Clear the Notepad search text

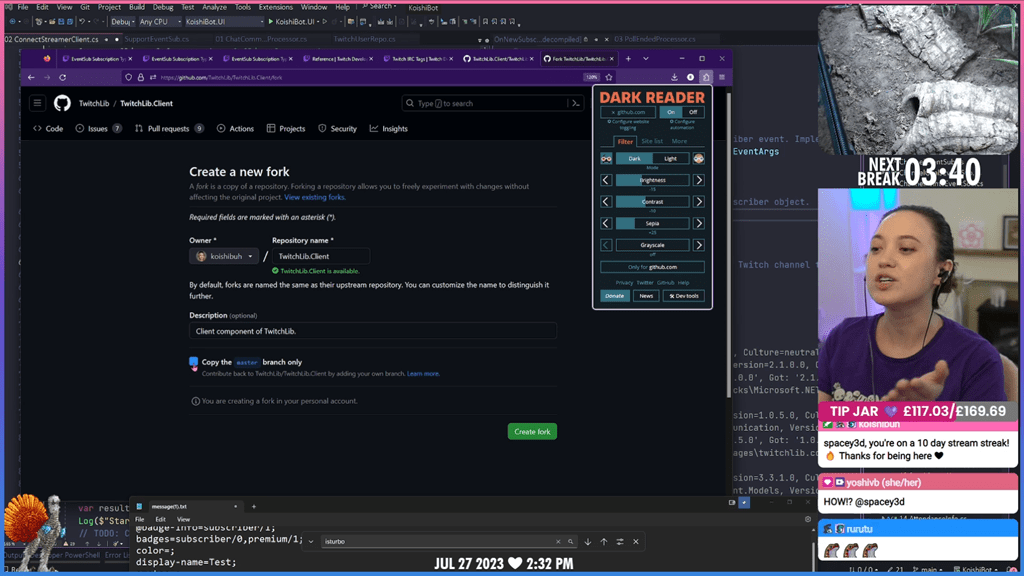click(558, 541)
